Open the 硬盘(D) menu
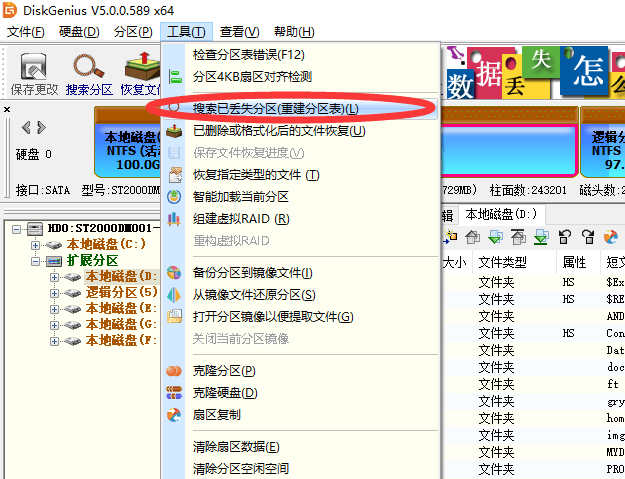 (x=79, y=32)
